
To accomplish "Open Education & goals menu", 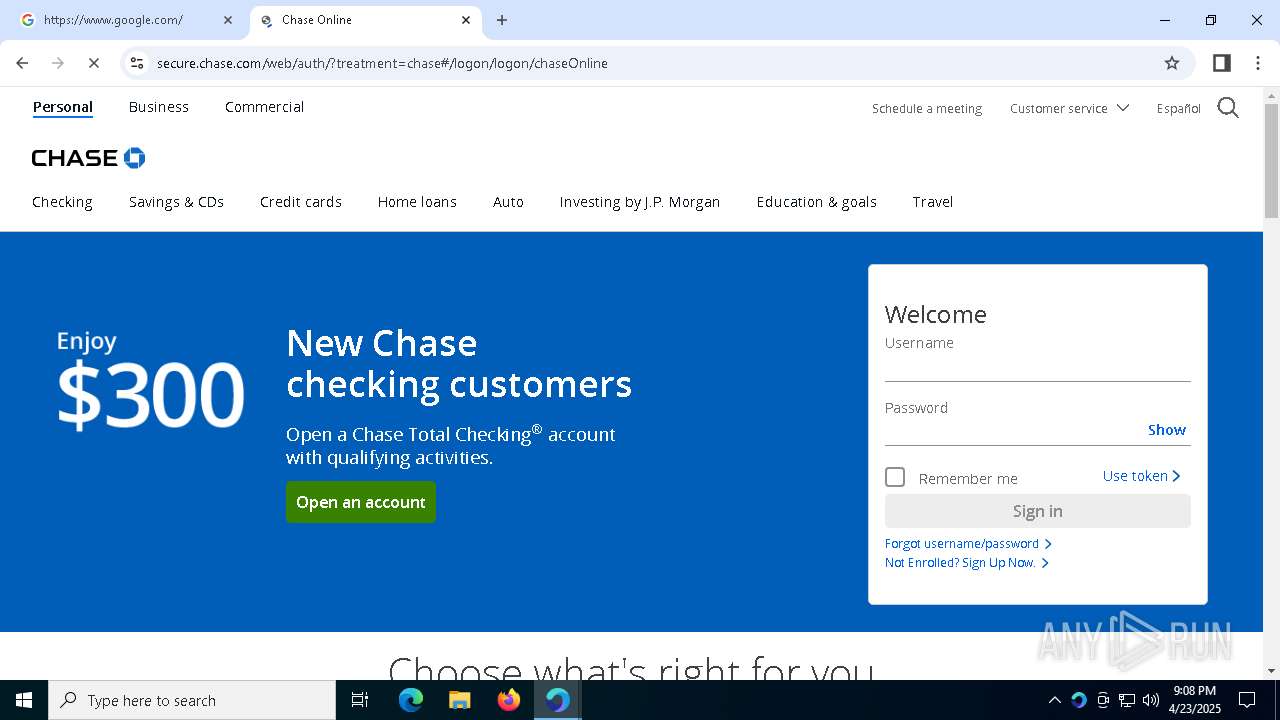I will pos(816,202).
